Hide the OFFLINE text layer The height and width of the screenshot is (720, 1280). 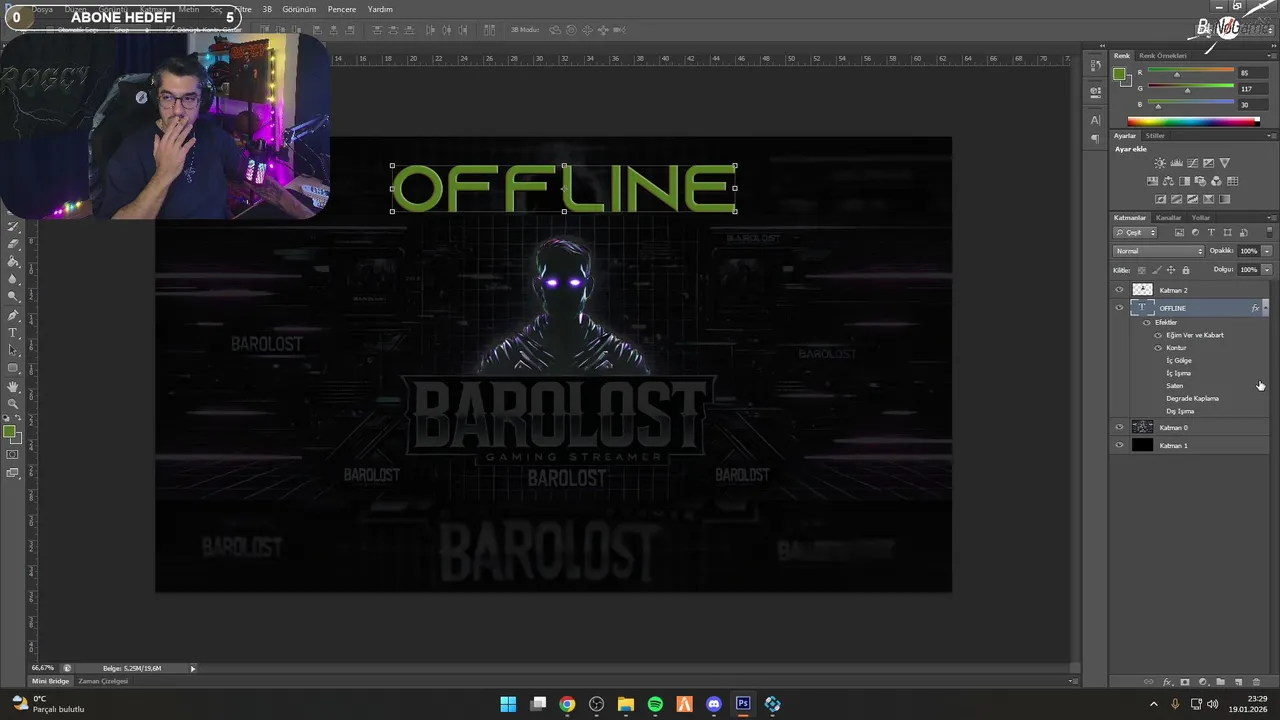click(1119, 308)
